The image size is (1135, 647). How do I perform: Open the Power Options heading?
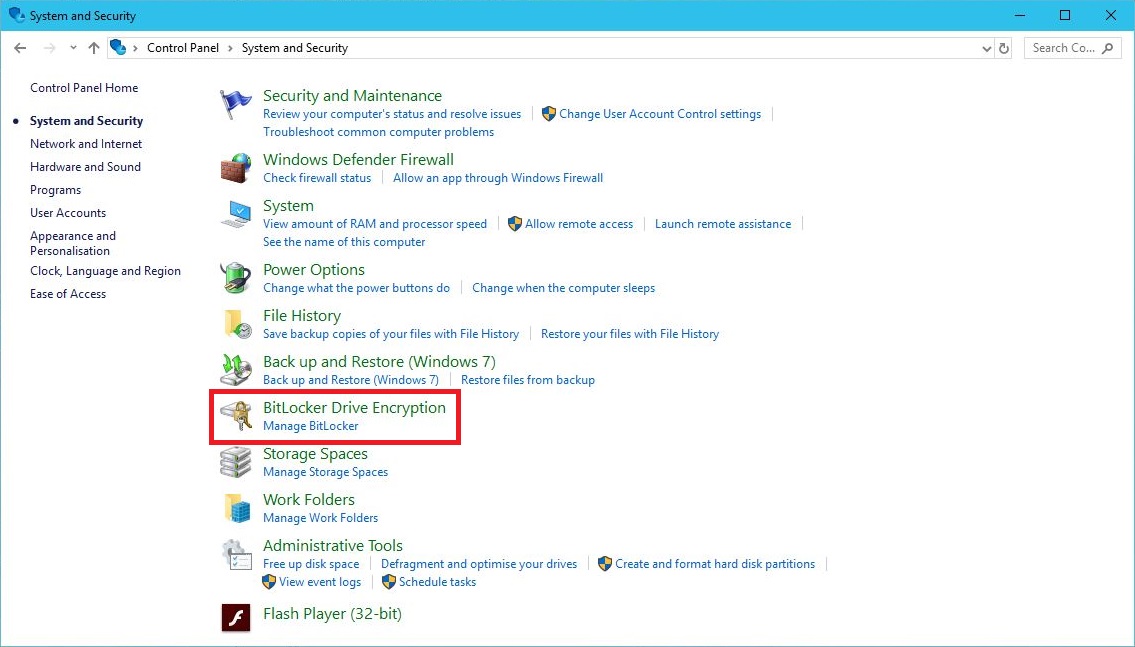(313, 269)
